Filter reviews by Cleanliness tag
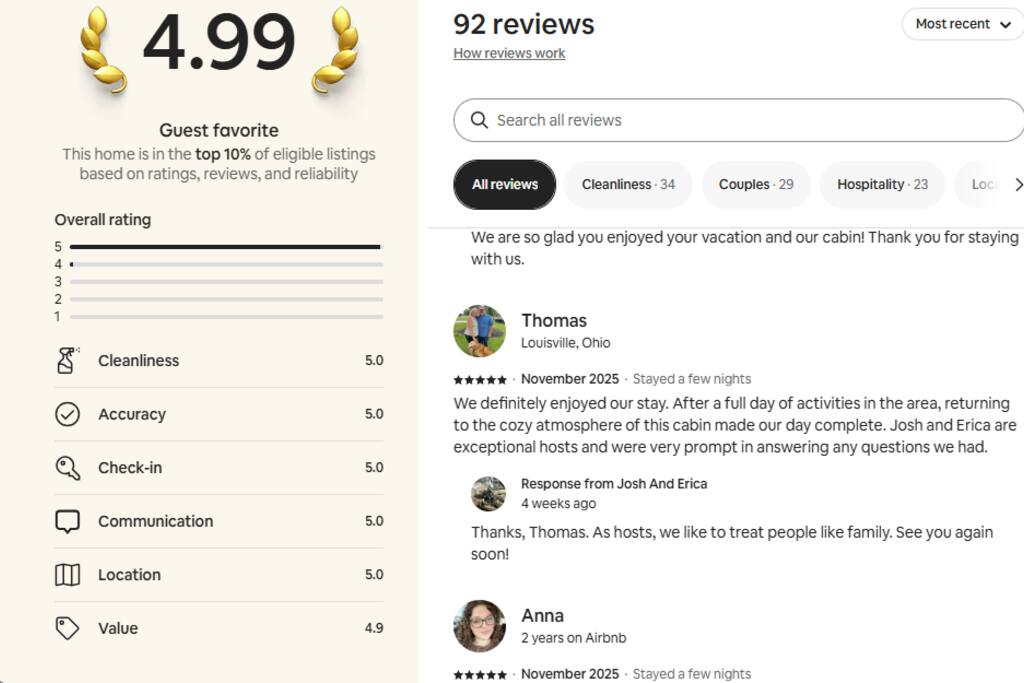 click(x=628, y=185)
